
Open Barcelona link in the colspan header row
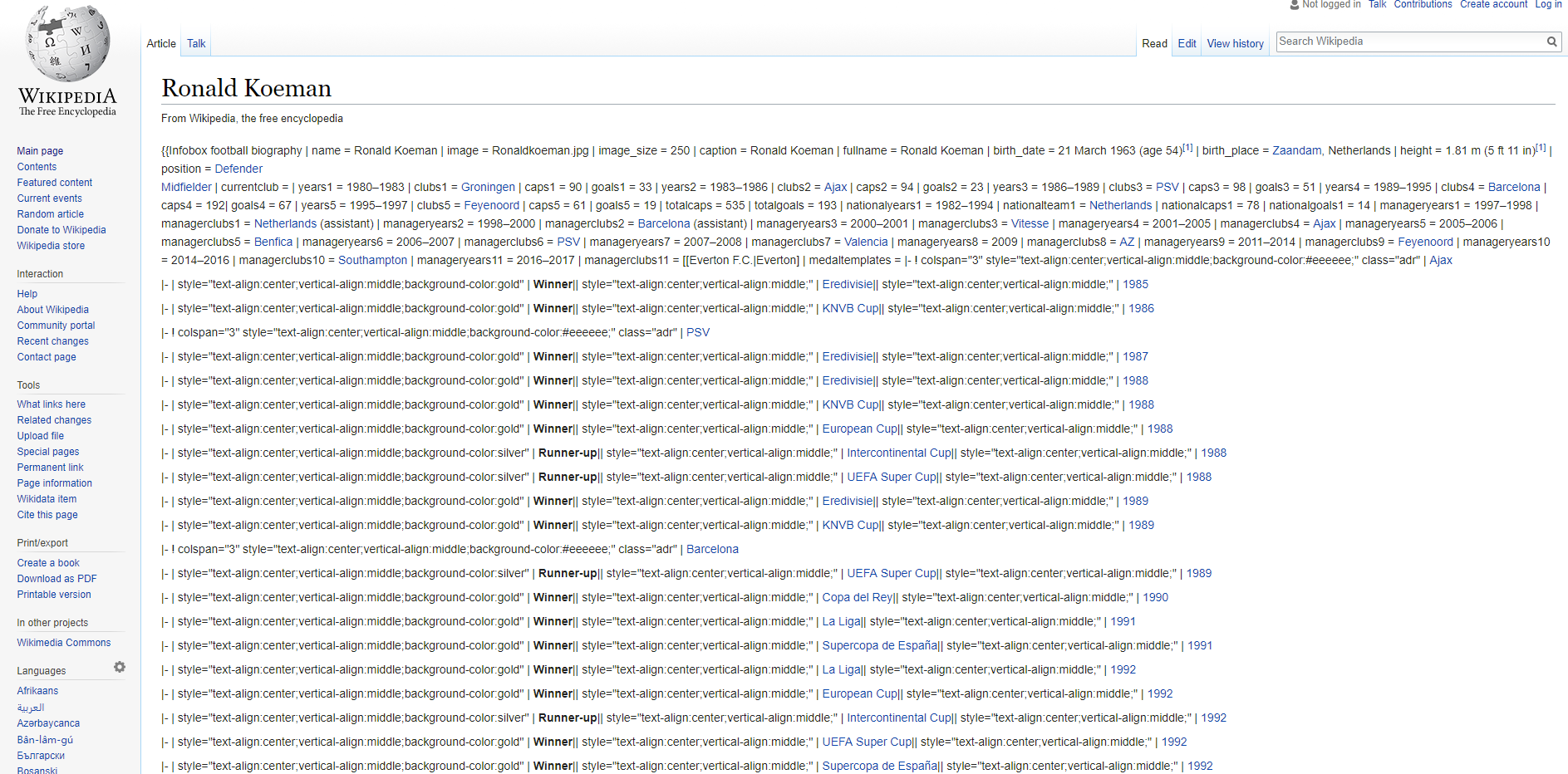(712, 549)
